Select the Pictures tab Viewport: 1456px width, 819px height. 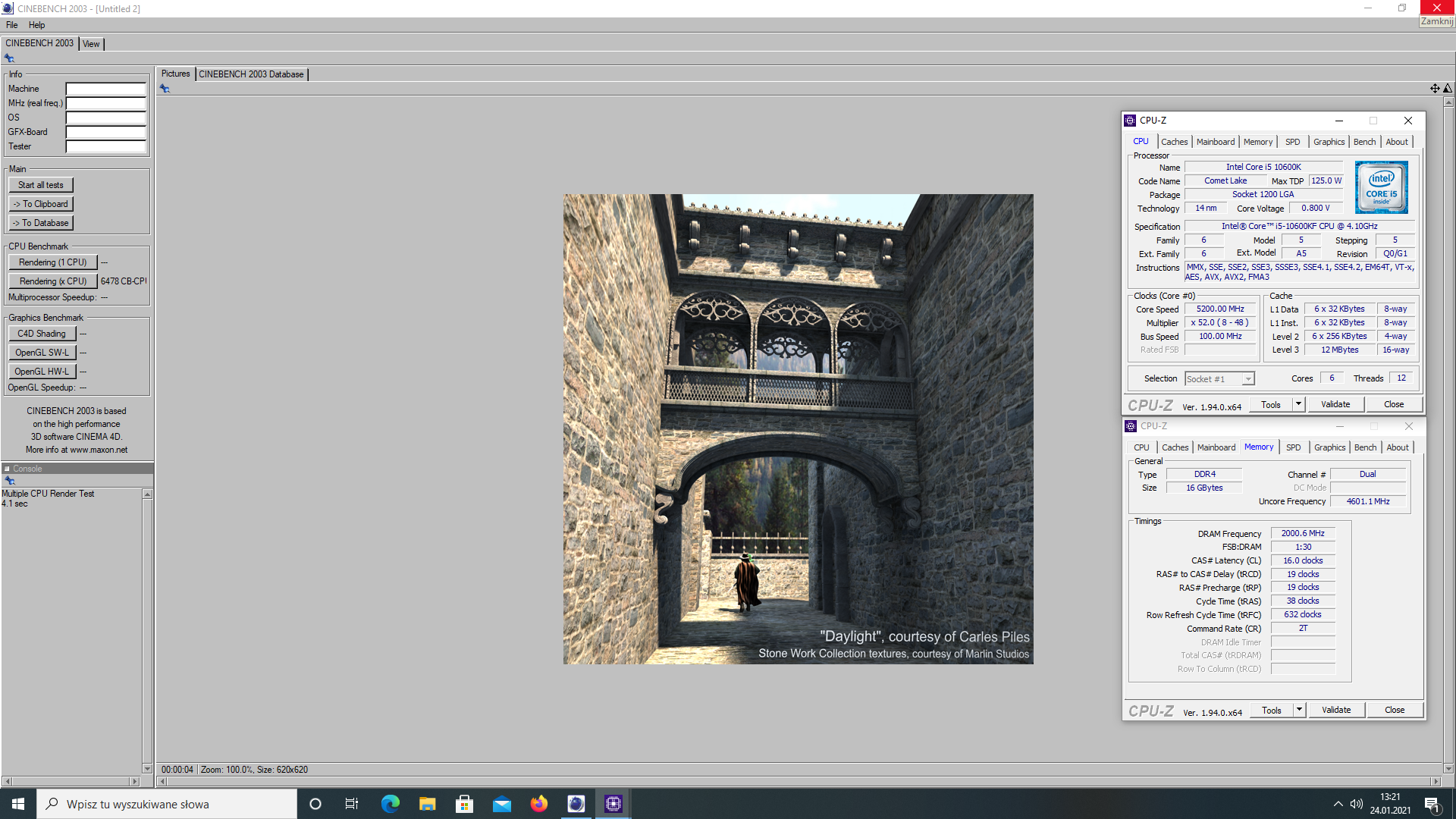(175, 74)
